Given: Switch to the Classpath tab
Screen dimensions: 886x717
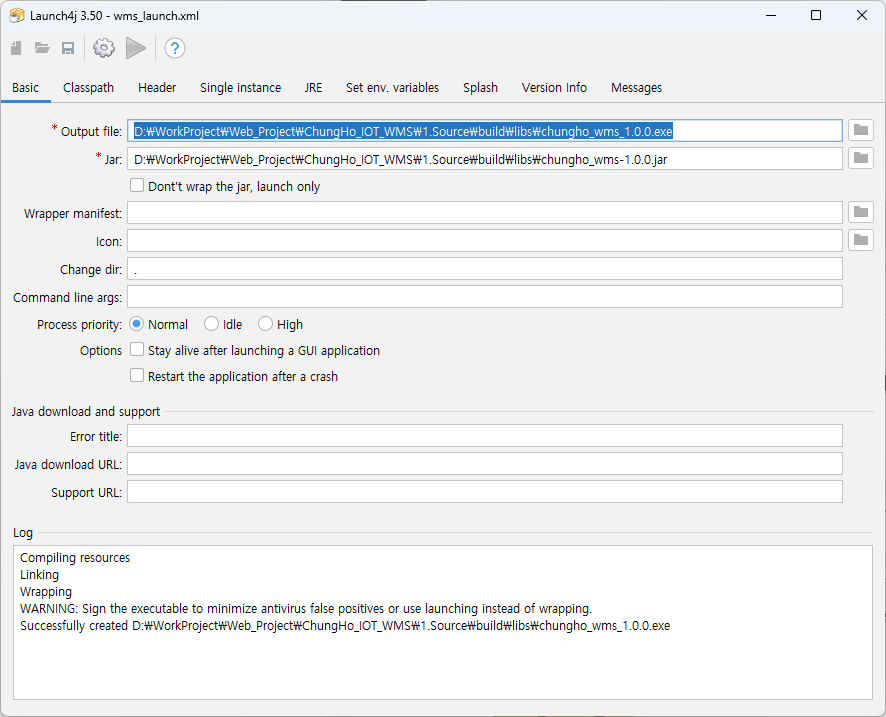Looking at the screenshot, I should [x=88, y=87].
